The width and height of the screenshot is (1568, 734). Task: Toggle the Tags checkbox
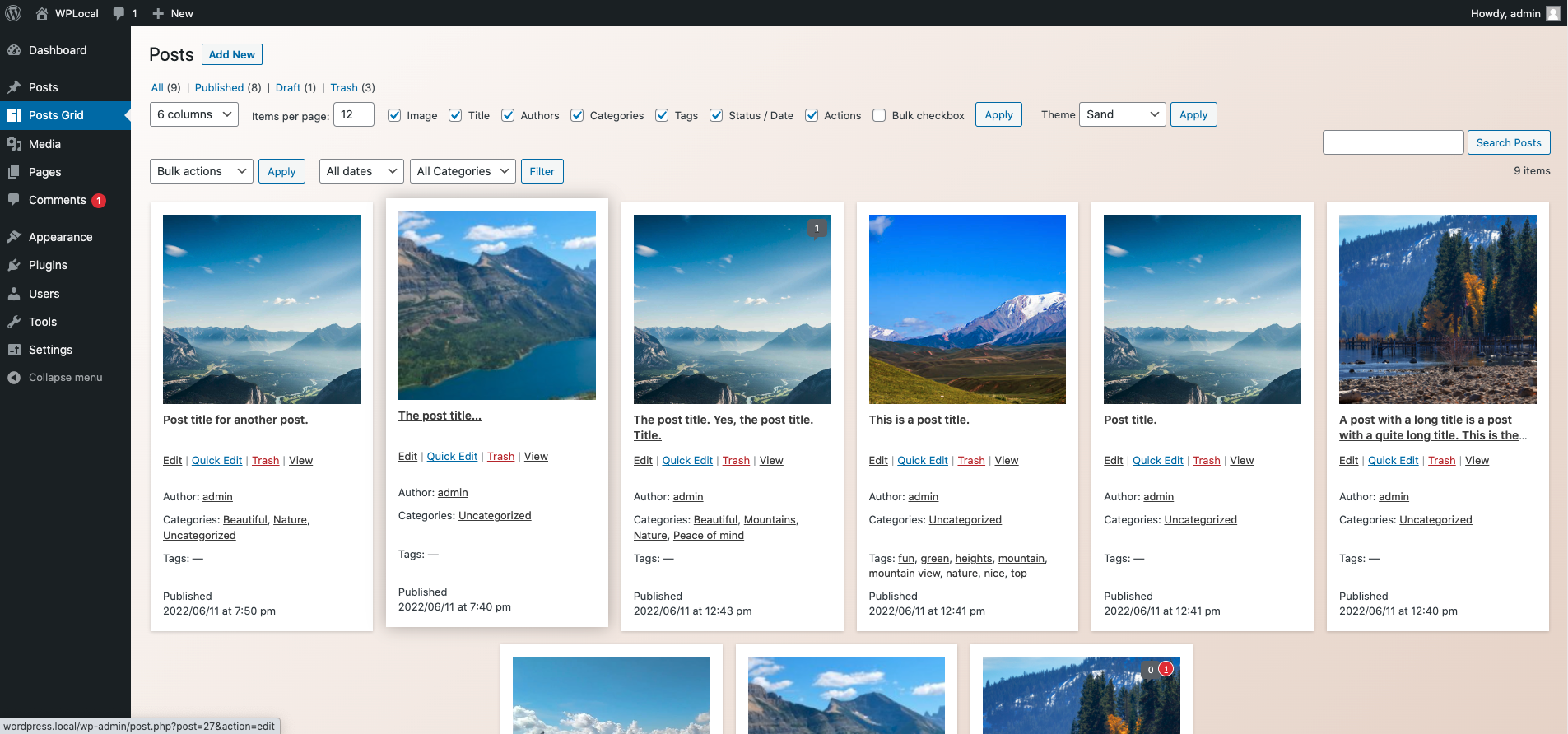pyautogui.click(x=662, y=115)
